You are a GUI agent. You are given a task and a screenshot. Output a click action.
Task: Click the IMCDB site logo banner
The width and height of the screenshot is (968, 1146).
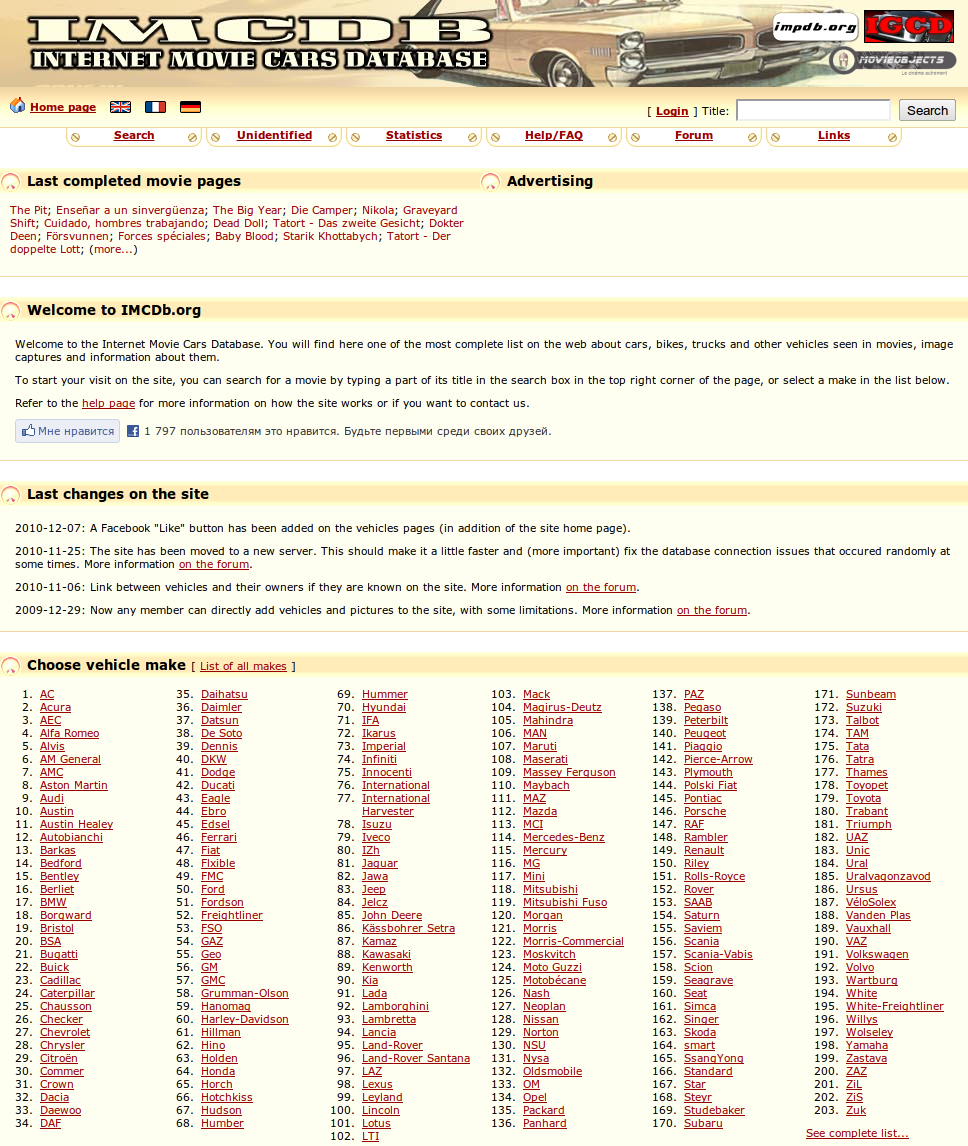tap(260, 43)
